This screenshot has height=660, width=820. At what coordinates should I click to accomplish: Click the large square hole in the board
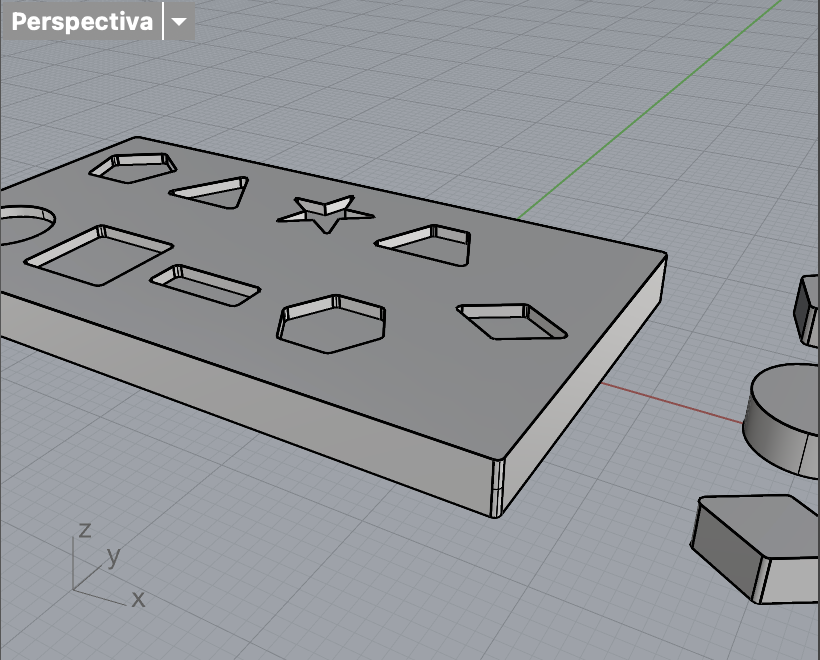99,255
